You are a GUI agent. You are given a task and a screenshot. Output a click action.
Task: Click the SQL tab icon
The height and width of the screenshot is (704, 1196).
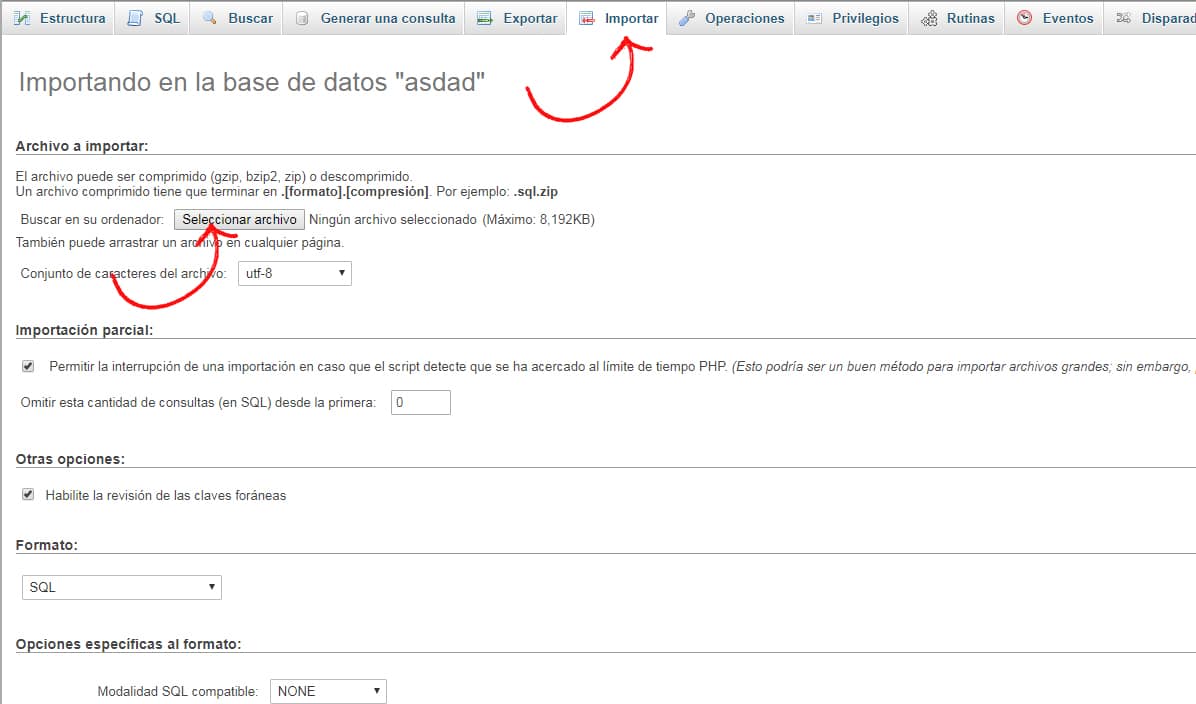[x=135, y=18]
